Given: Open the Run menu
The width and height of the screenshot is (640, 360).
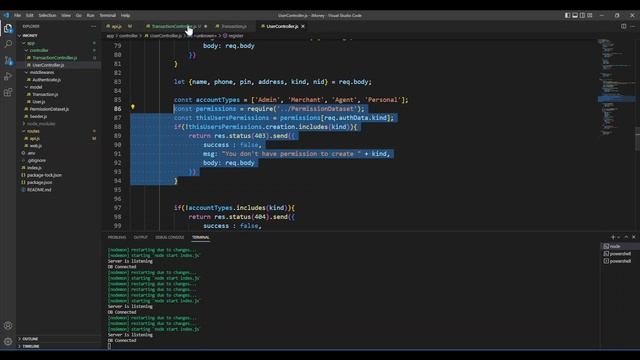Looking at the screenshot, I should tap(90, 15).
